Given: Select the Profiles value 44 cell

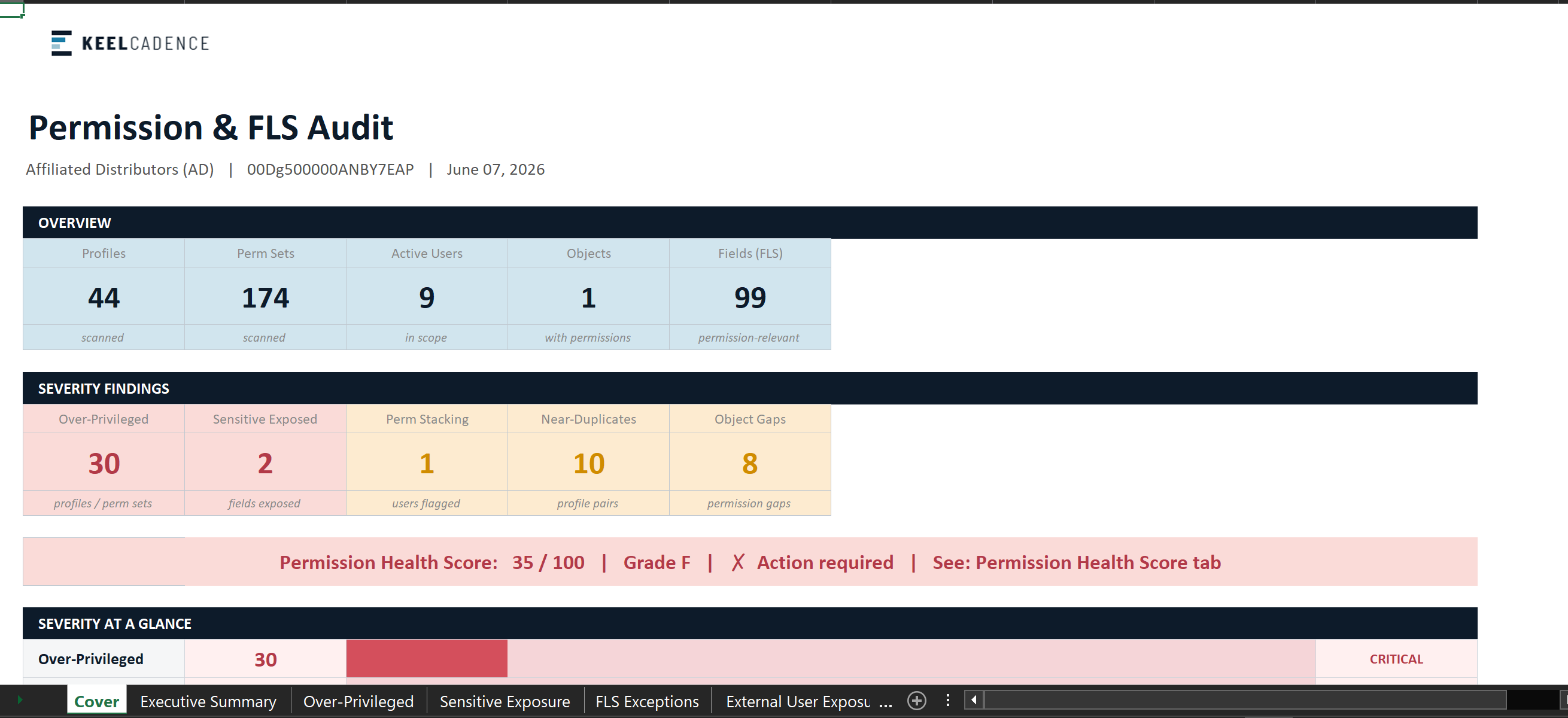Looking at the screenshot, I should click(104, 296).
